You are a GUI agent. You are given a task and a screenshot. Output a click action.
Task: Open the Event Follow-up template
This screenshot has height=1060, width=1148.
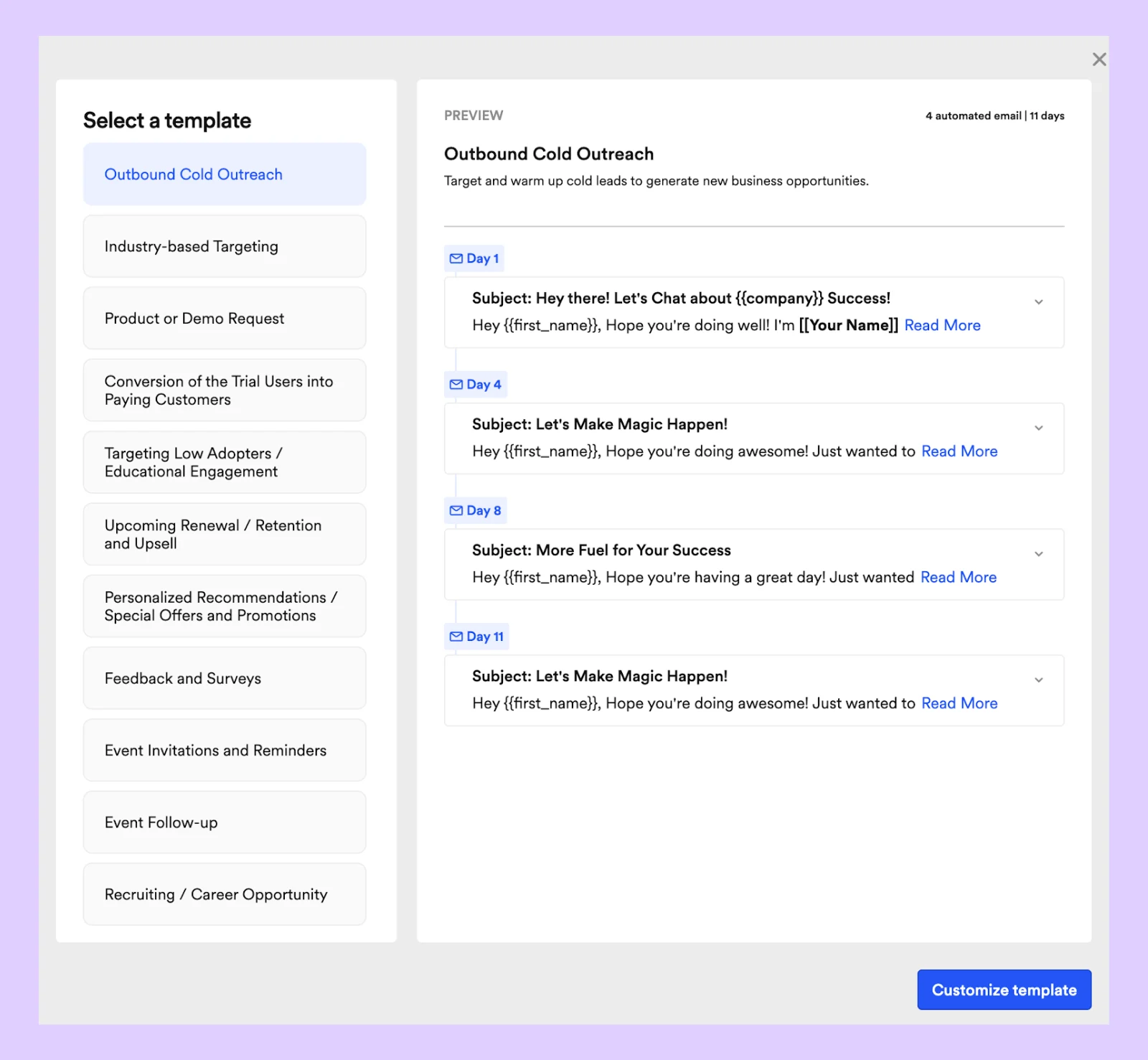coord(225,822)
